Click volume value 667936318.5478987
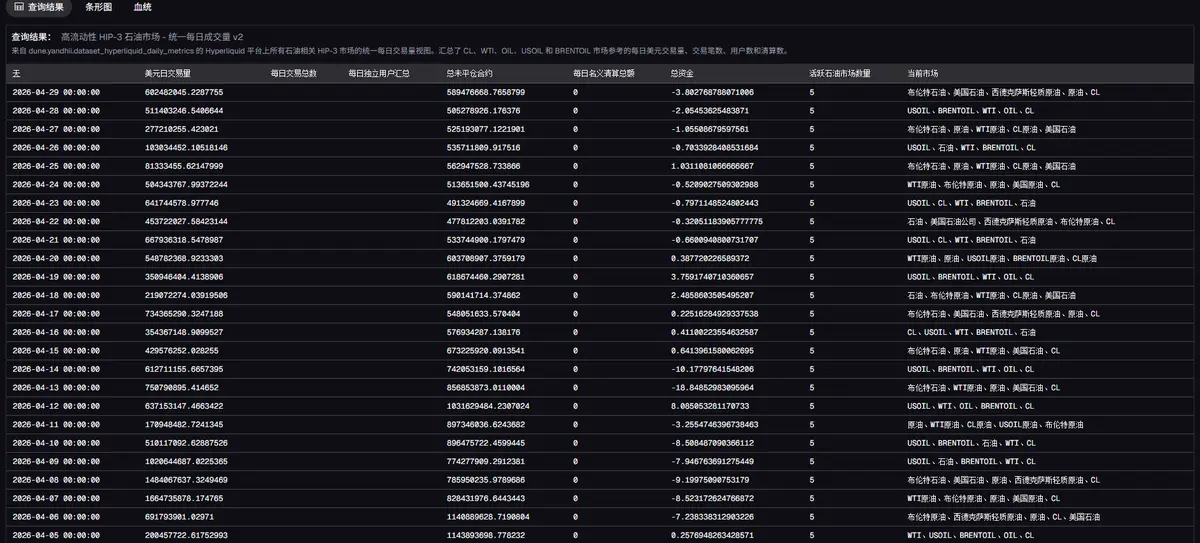The image size is (1200, 543). point(183,240)
